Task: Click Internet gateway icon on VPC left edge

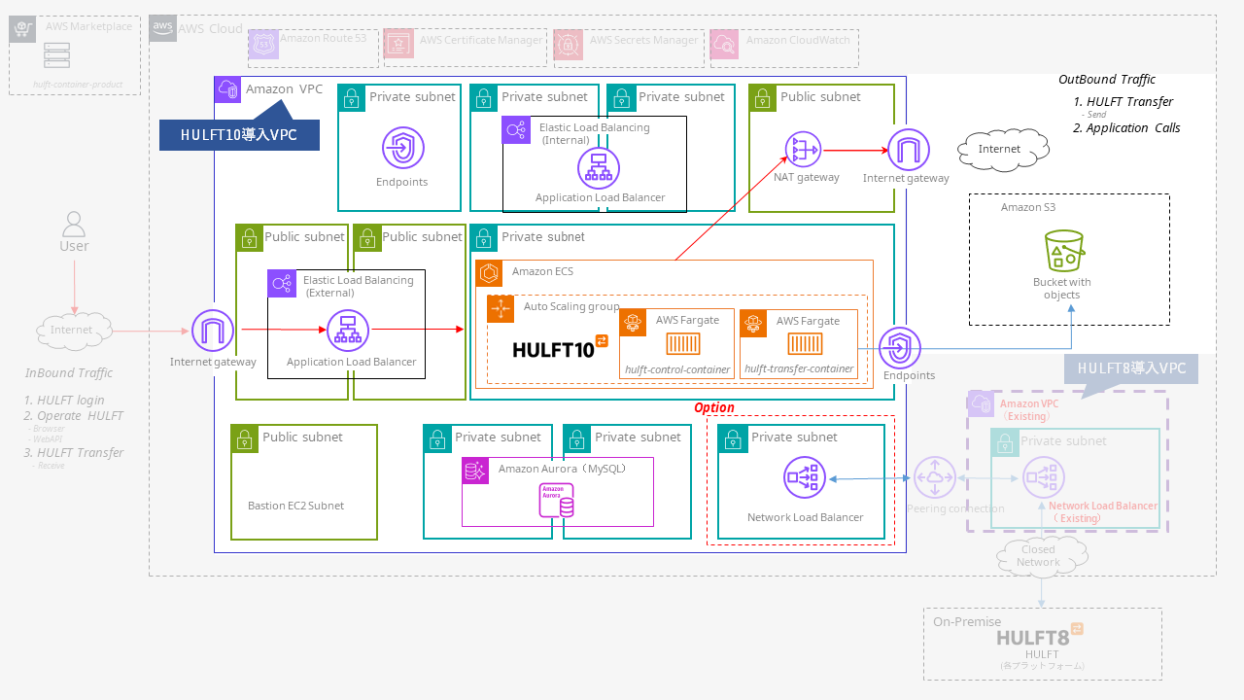Action: pos(212,331)
